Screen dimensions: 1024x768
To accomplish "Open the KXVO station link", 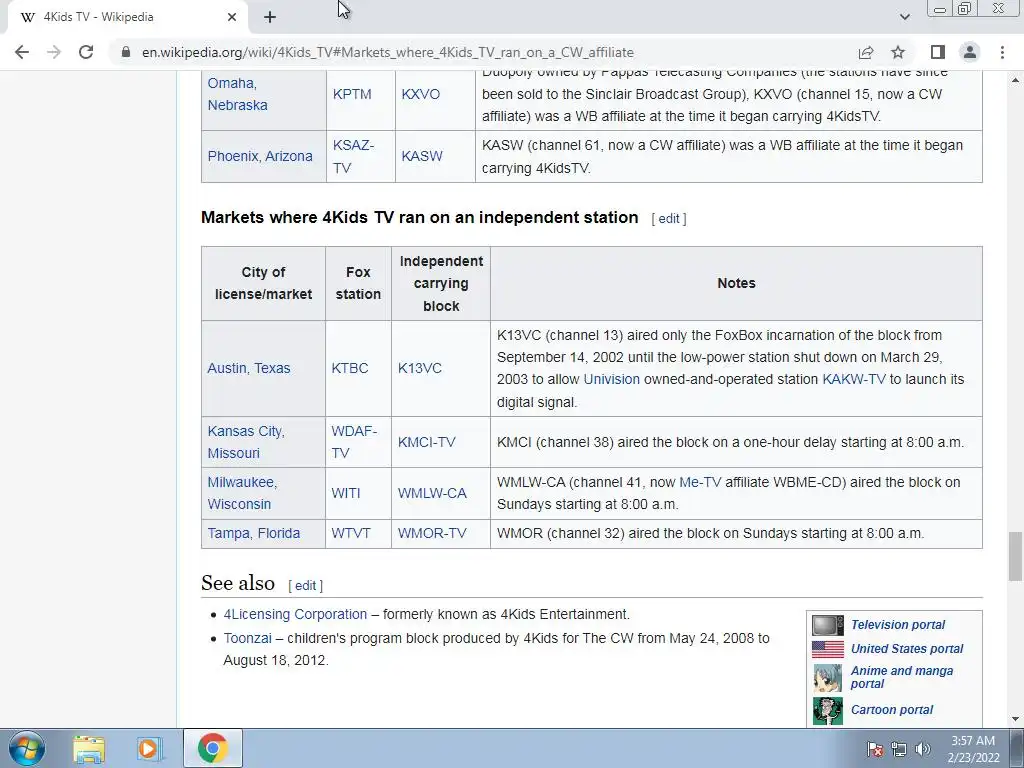I will (x=421, y=94).
